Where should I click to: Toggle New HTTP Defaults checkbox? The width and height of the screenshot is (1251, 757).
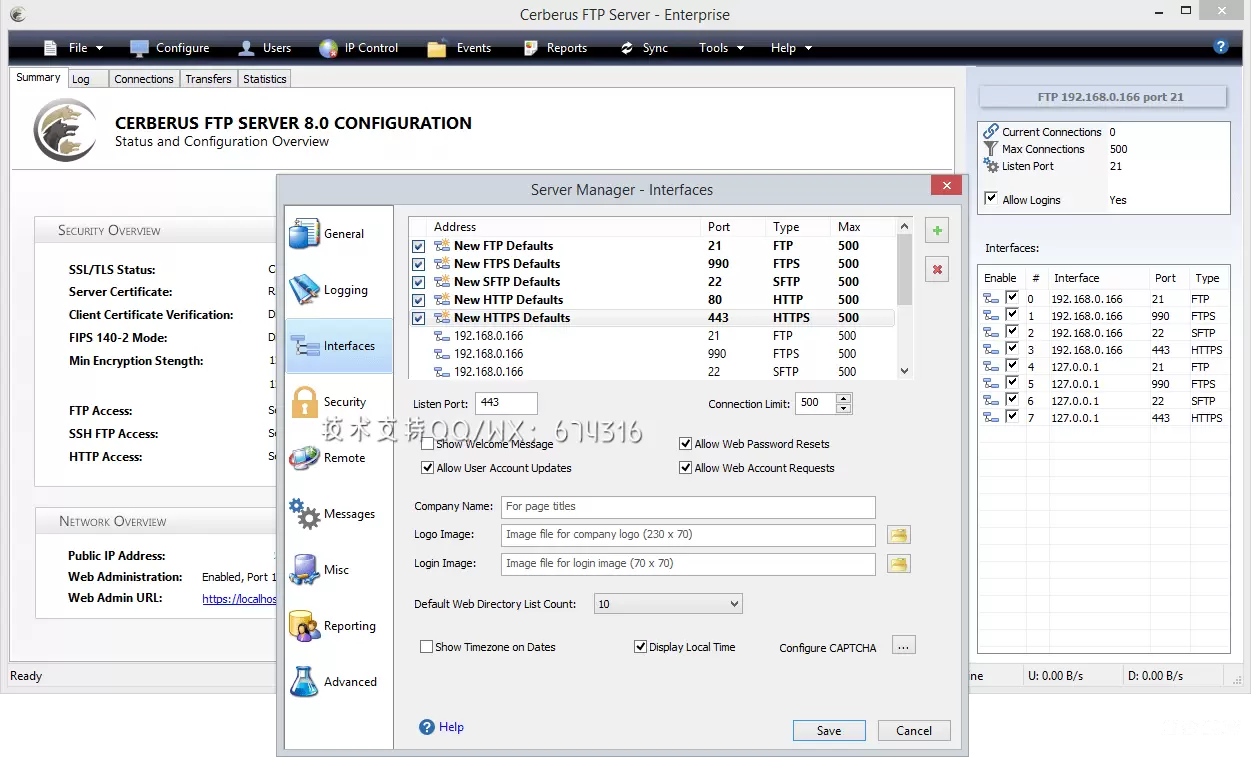[418, 300]
